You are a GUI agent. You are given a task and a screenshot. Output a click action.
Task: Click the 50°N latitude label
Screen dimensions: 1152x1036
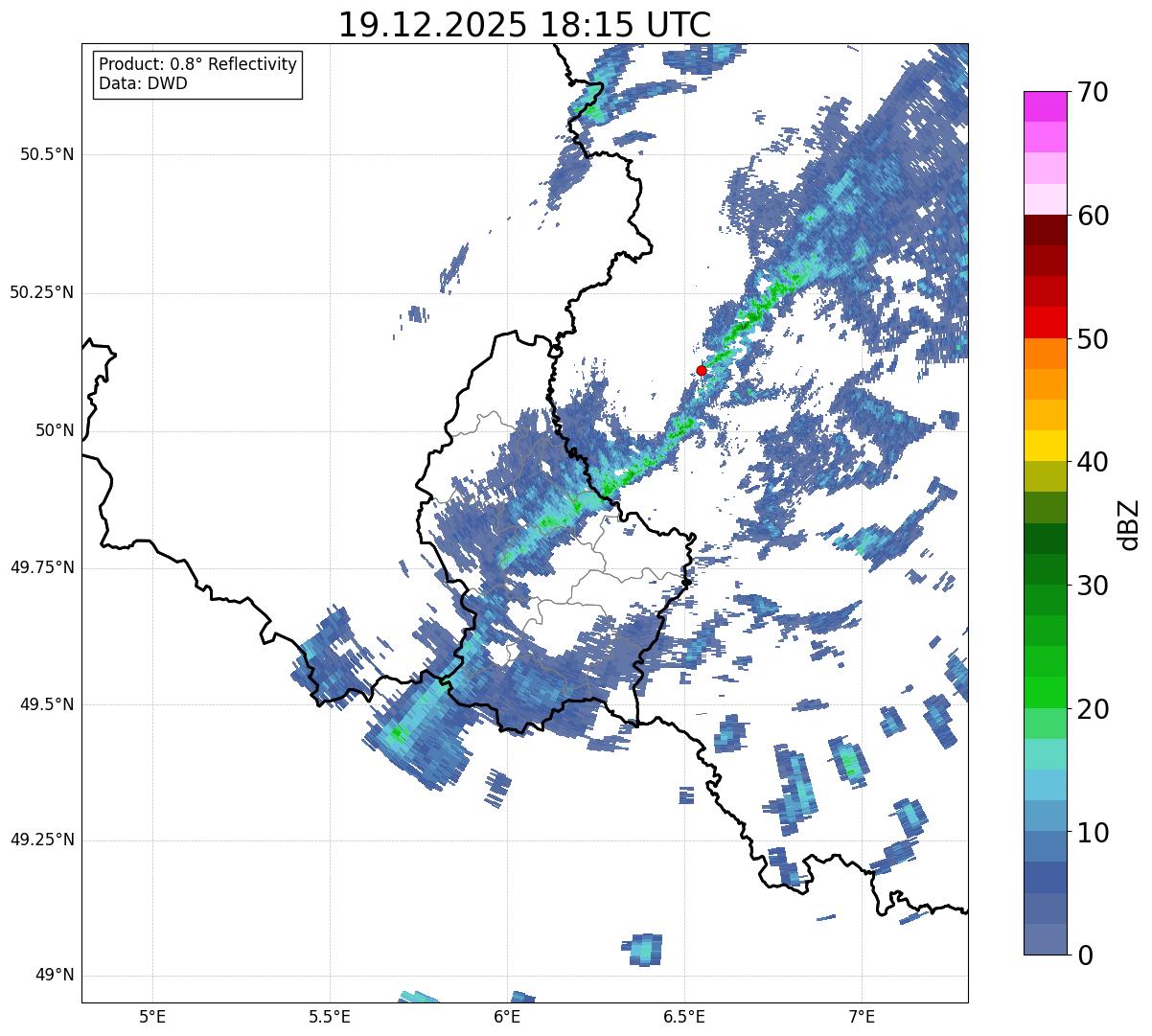click(x=55, y=430)
